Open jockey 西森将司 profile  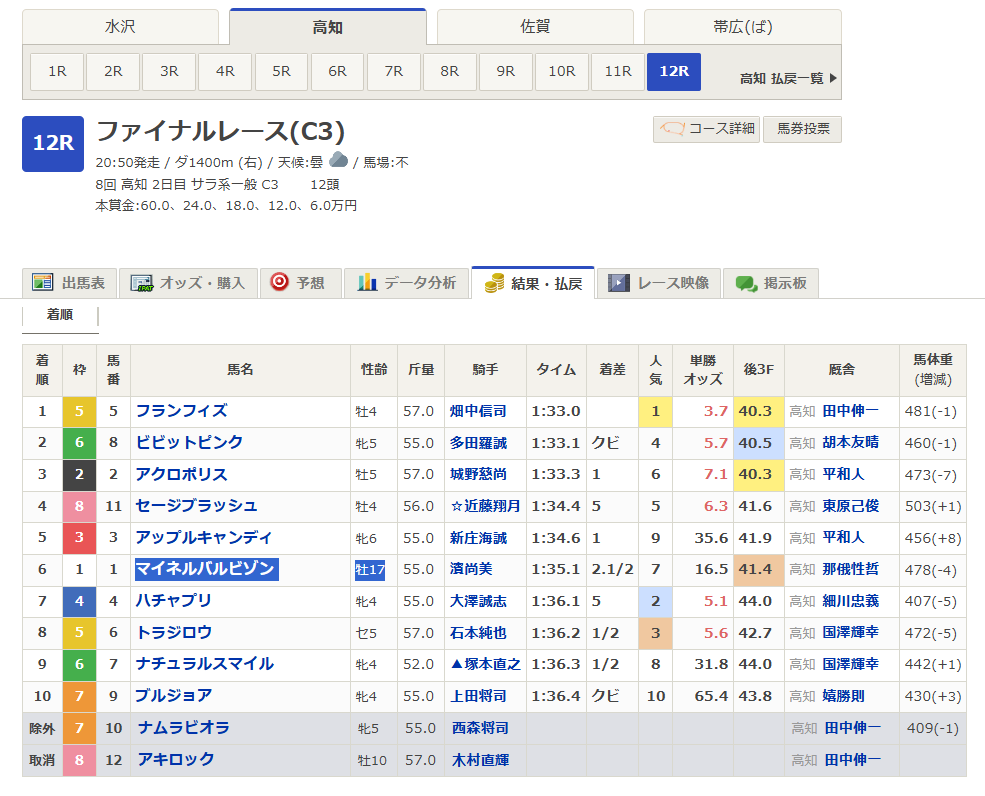pyautogui.click(x=481, y=728)
